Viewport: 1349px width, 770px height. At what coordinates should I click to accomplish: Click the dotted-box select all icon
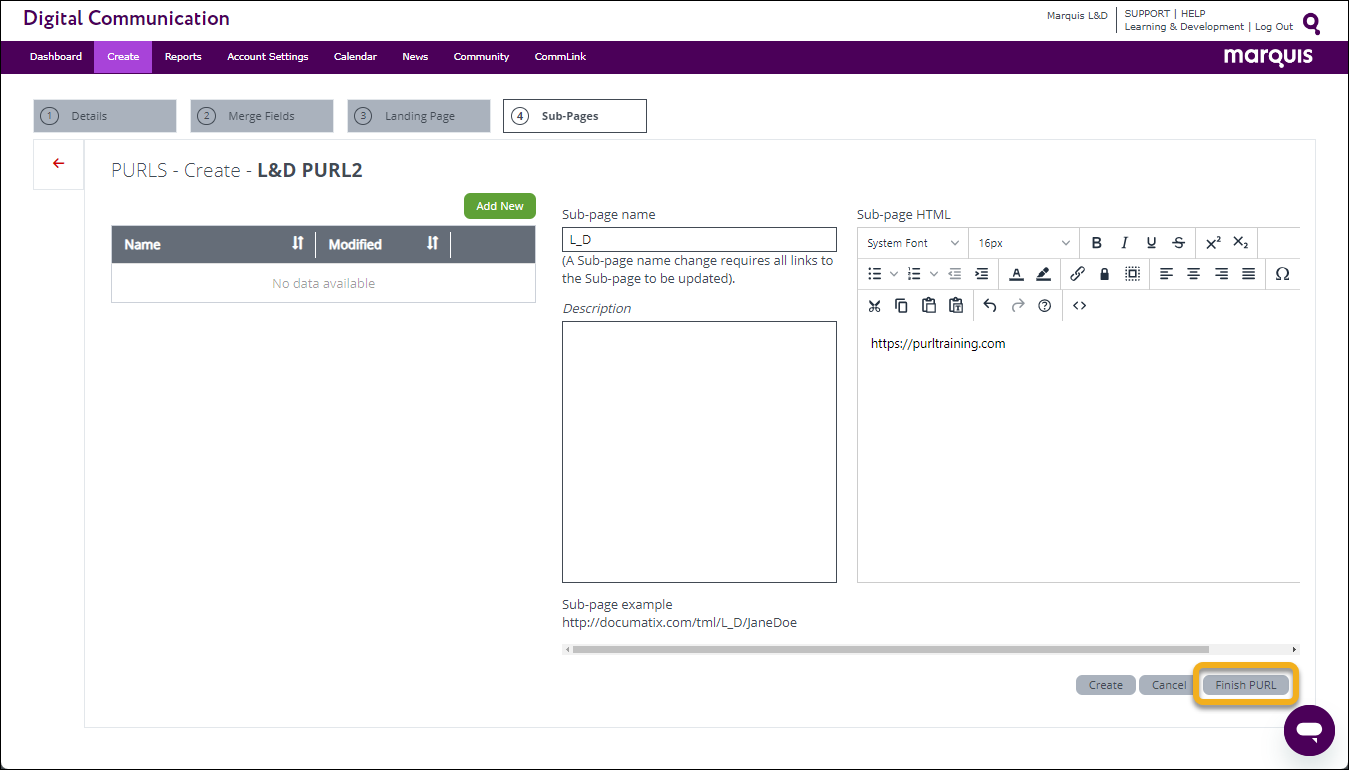point(1132,274)
